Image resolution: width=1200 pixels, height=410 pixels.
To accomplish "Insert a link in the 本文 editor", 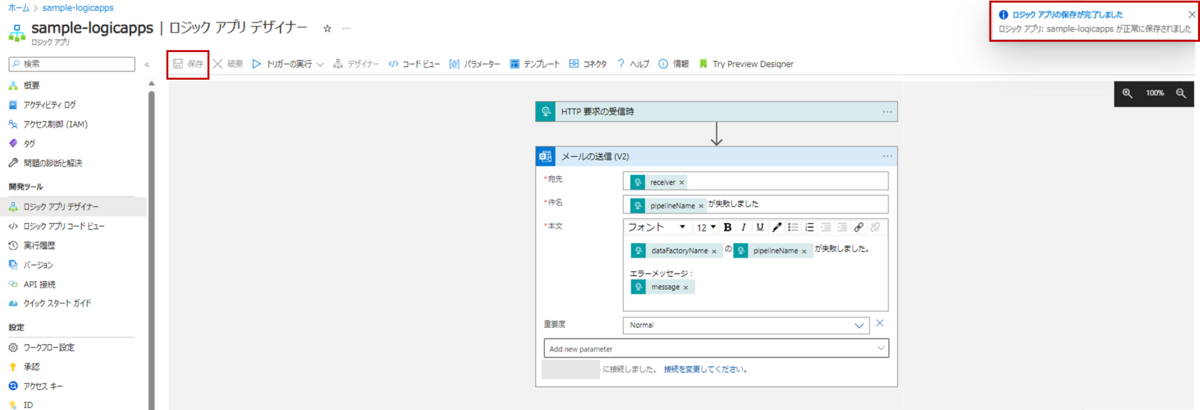I will (859, 227).
